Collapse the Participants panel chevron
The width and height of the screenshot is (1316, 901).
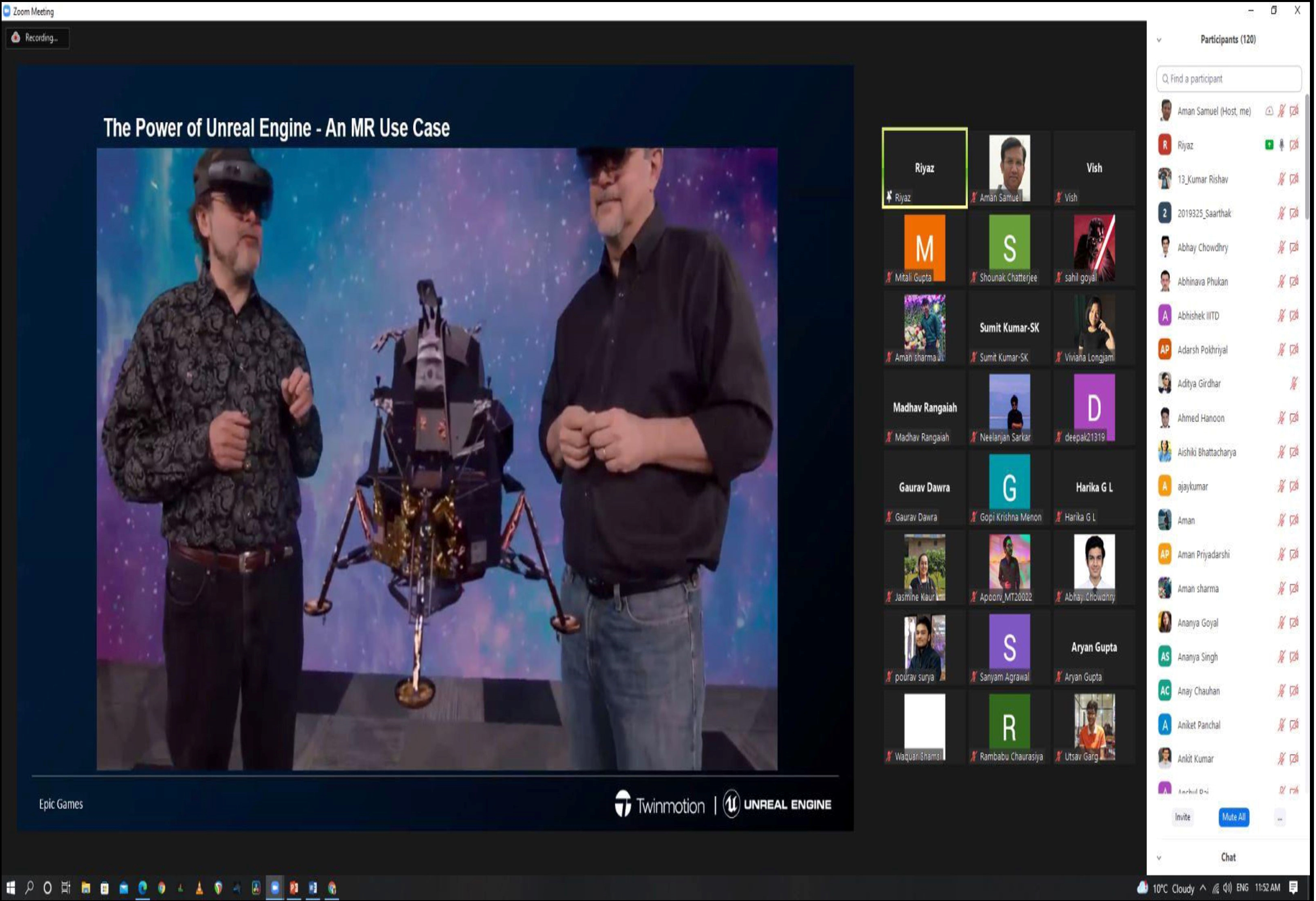tap(1159, 40)
